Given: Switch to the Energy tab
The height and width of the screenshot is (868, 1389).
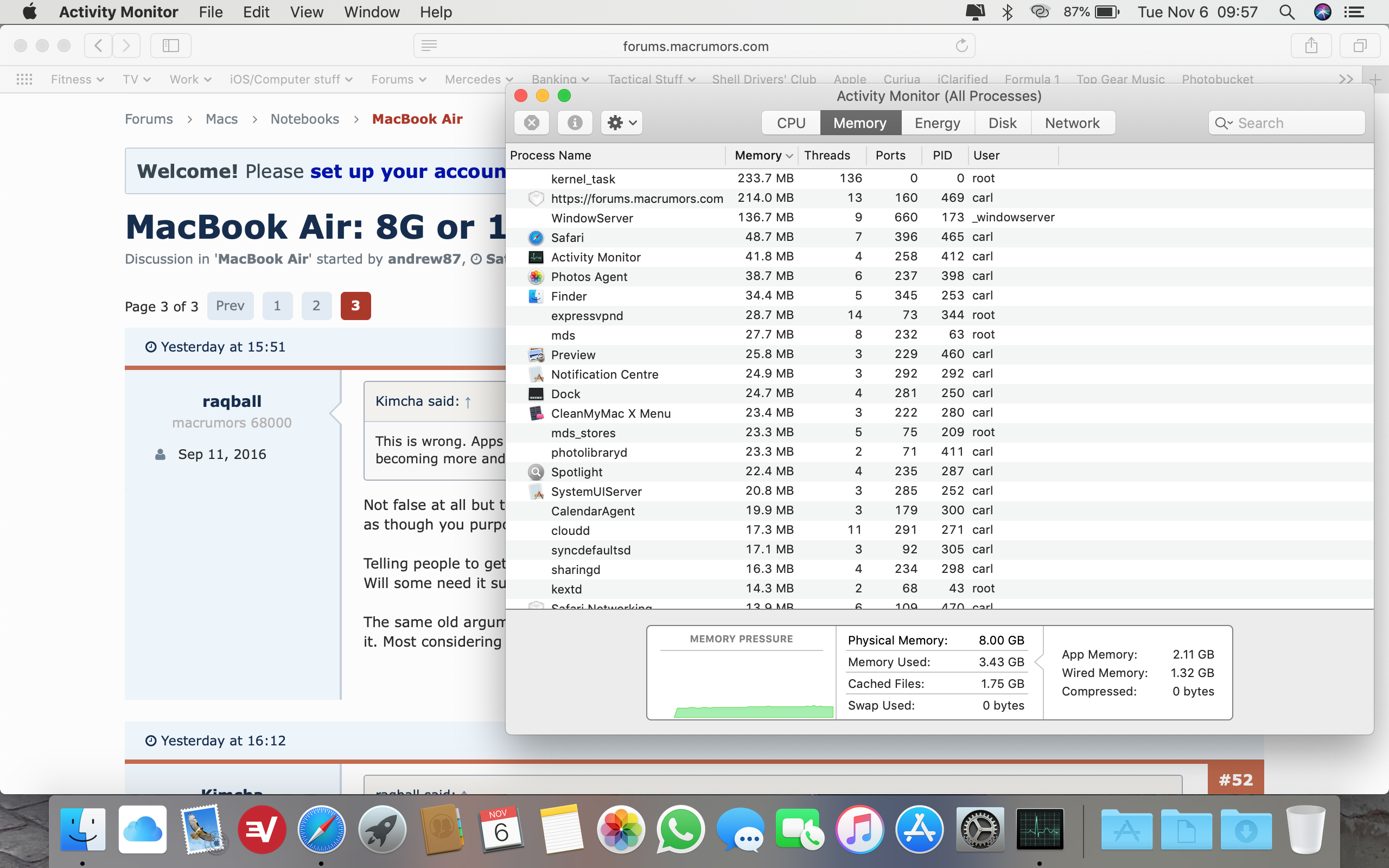Looking at the screenshot, I should (937, 123).
